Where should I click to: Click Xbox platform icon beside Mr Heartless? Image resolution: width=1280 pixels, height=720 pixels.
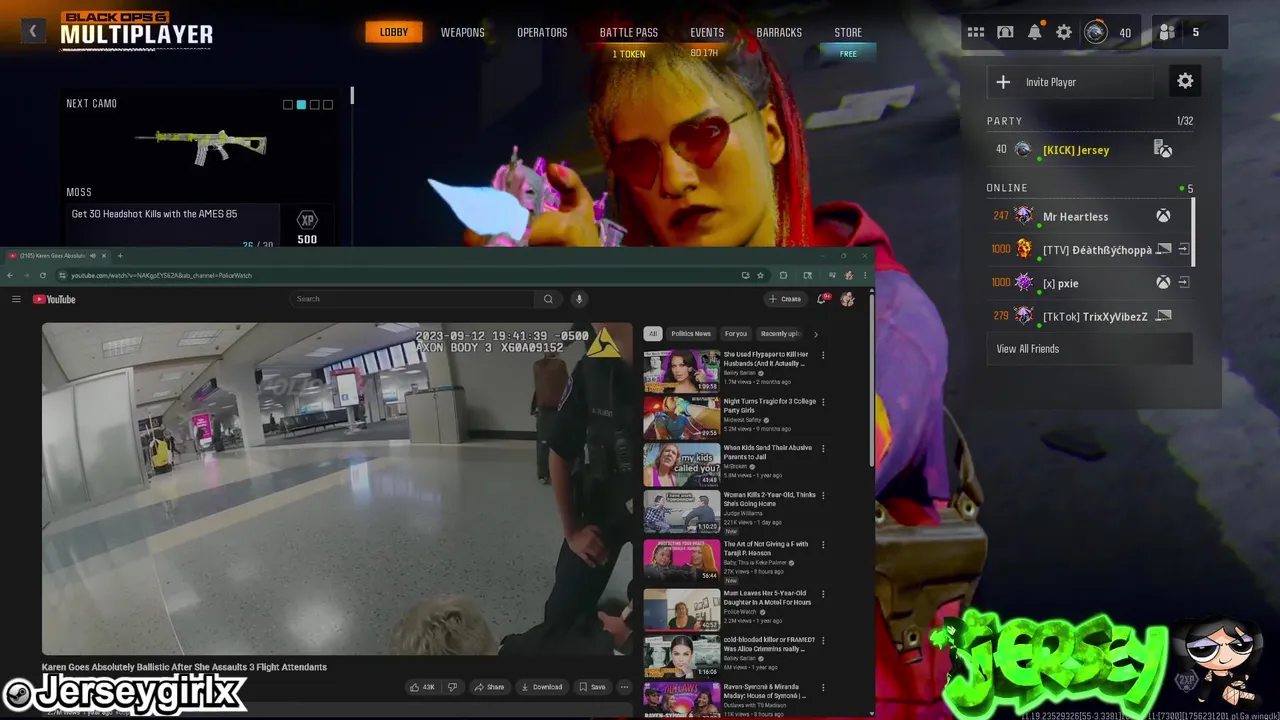tap(1163, 216)
